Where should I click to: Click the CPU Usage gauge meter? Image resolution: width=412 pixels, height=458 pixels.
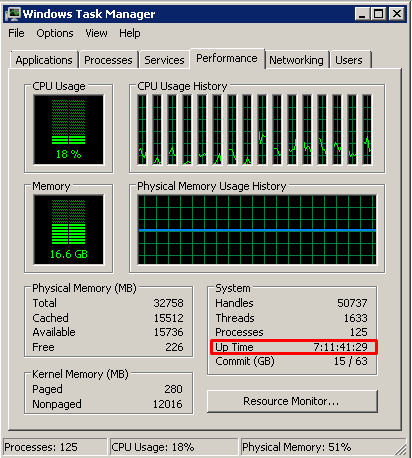point(69,130)
